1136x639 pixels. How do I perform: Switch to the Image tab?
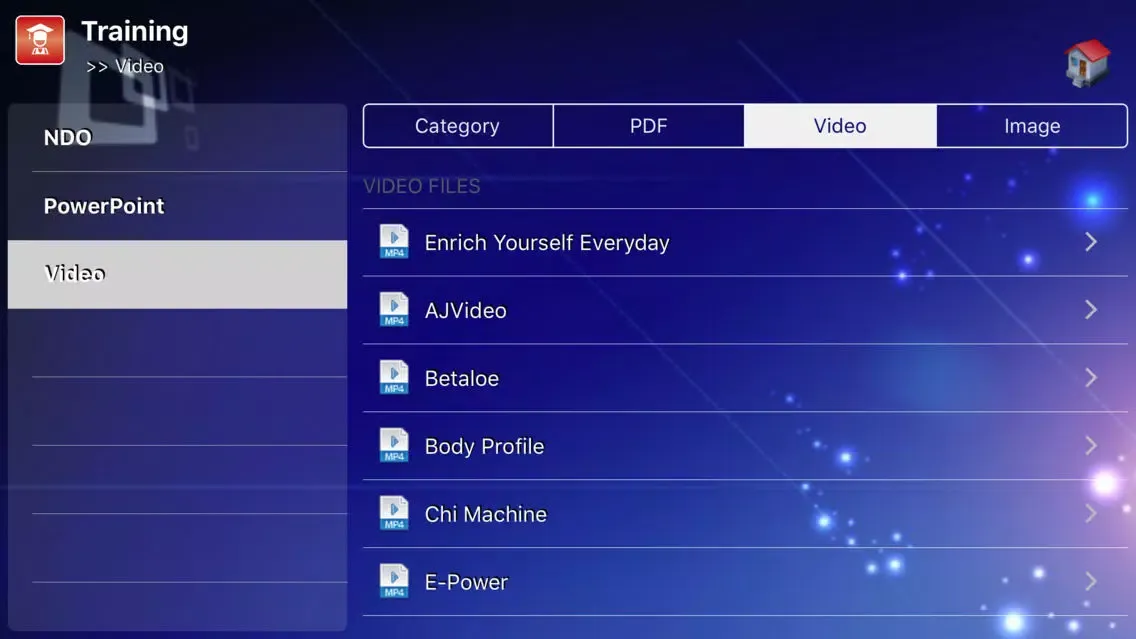1032,126
